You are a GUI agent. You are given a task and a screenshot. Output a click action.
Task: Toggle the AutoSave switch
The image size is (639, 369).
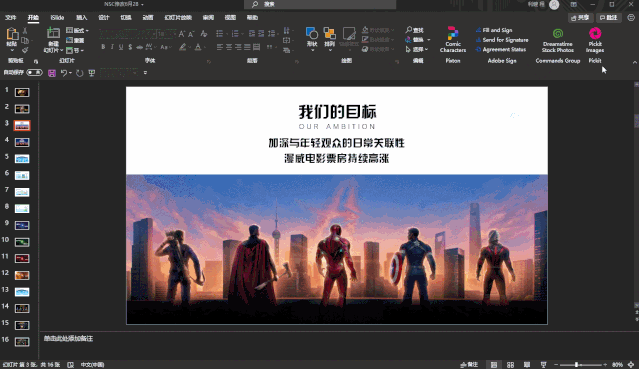pyautogui.click(x=34, y=73)
